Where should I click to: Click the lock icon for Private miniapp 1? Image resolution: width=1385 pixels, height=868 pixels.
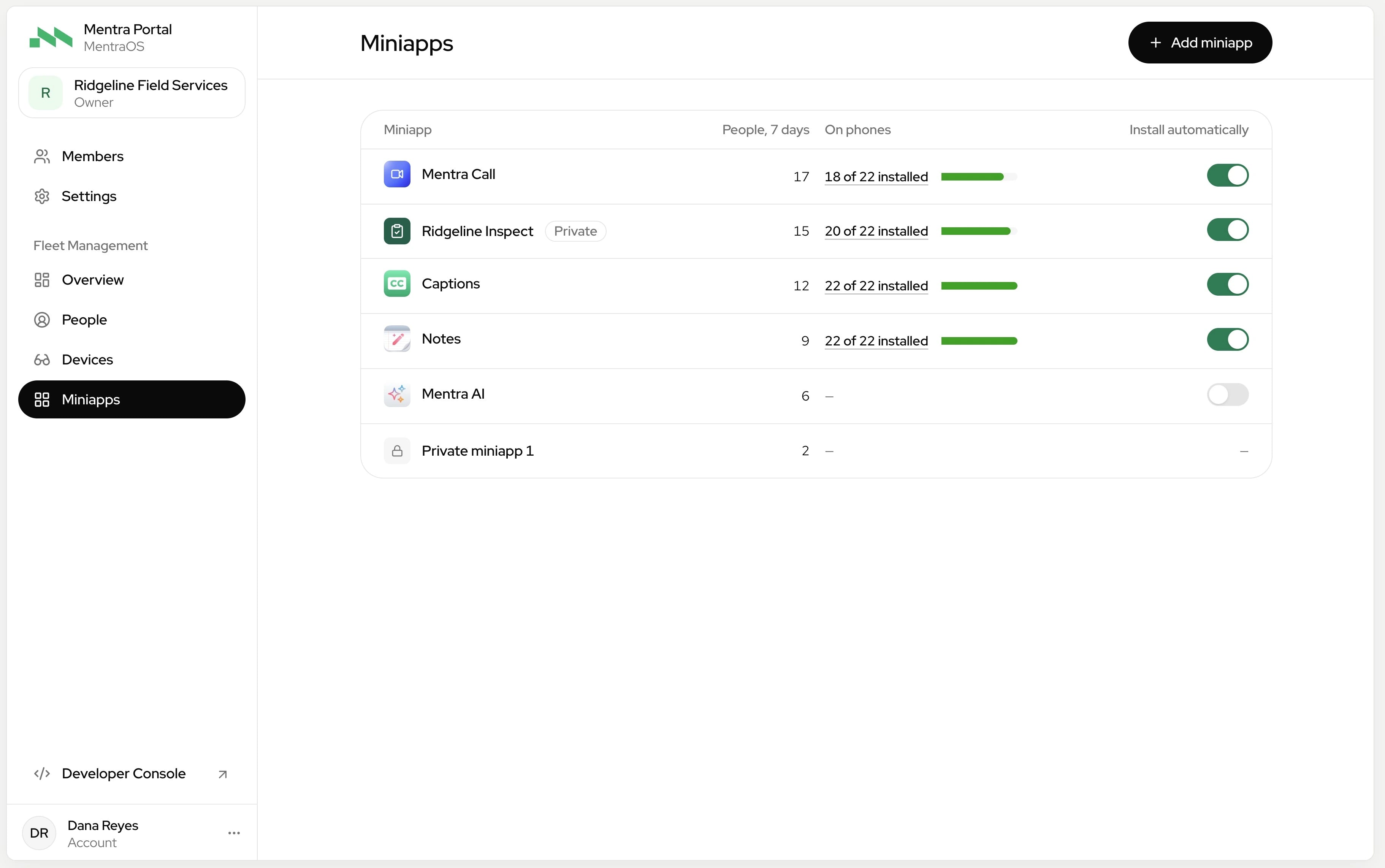(x=397, y=451)
